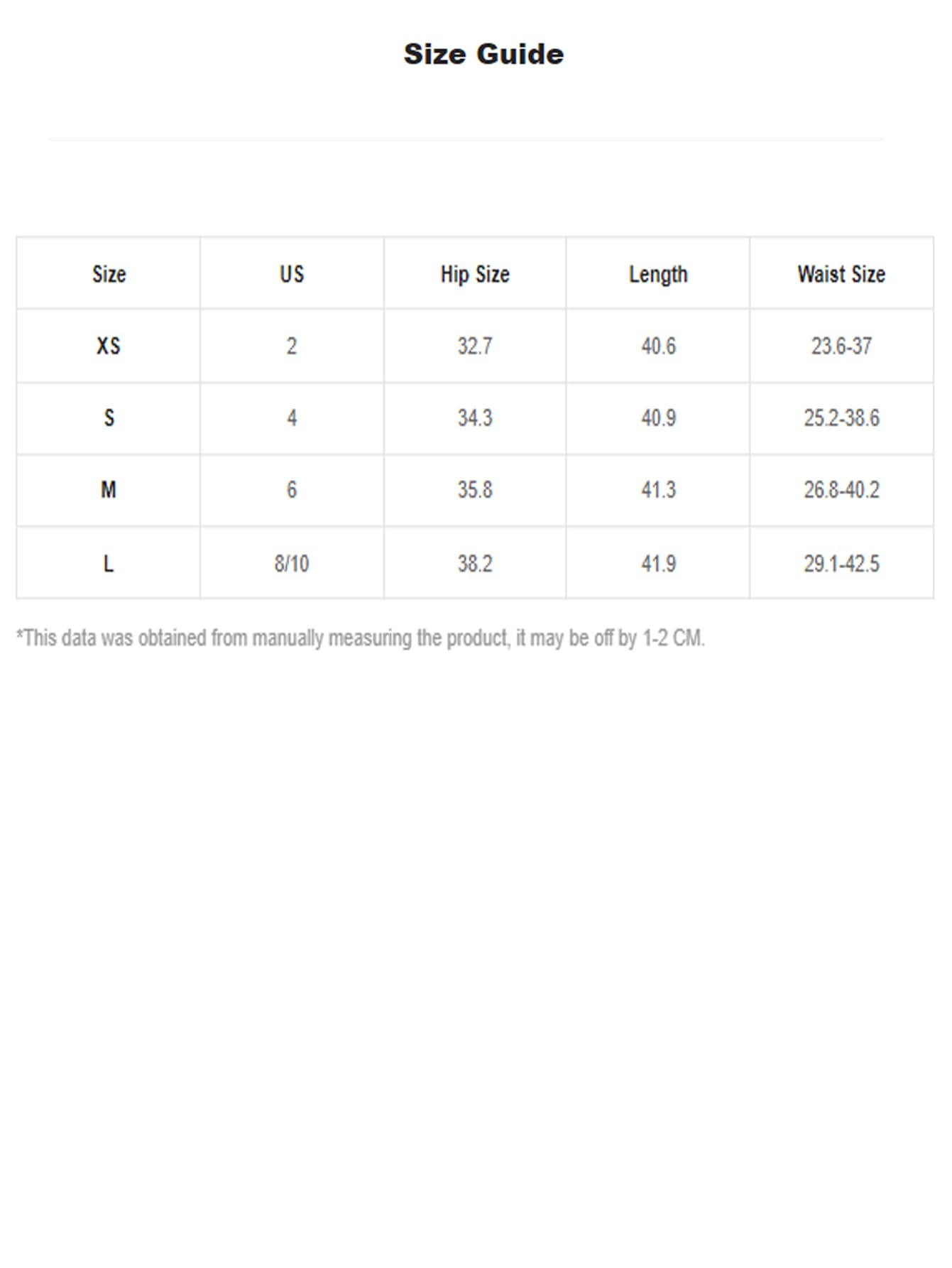This screenshot has width=952, height=1268.
Task: Select the 23.6-37 waist size cell
Action: pyautogui.click(x=841, y=346)
